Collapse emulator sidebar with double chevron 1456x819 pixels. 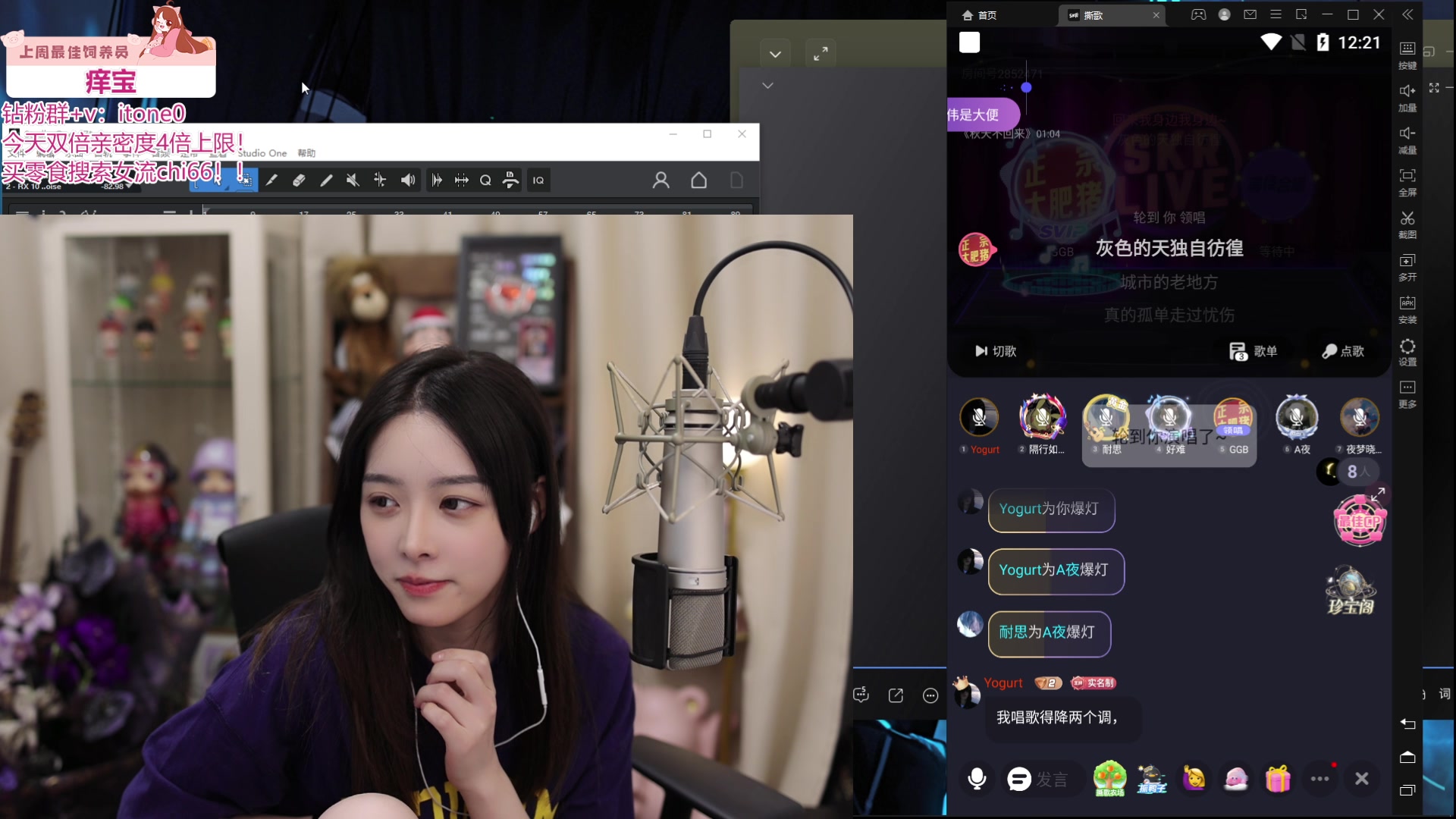[1407, 14]
